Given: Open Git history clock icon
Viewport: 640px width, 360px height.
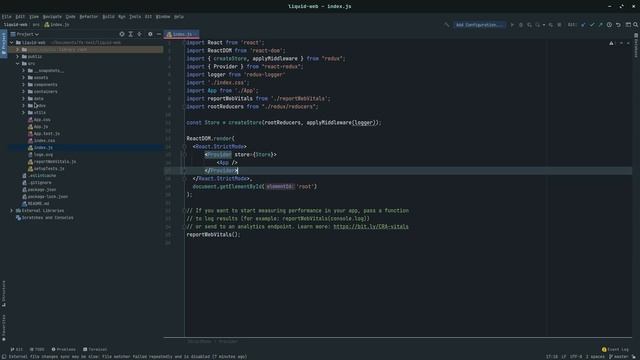Looking at the screenshot, I should 609,25.
